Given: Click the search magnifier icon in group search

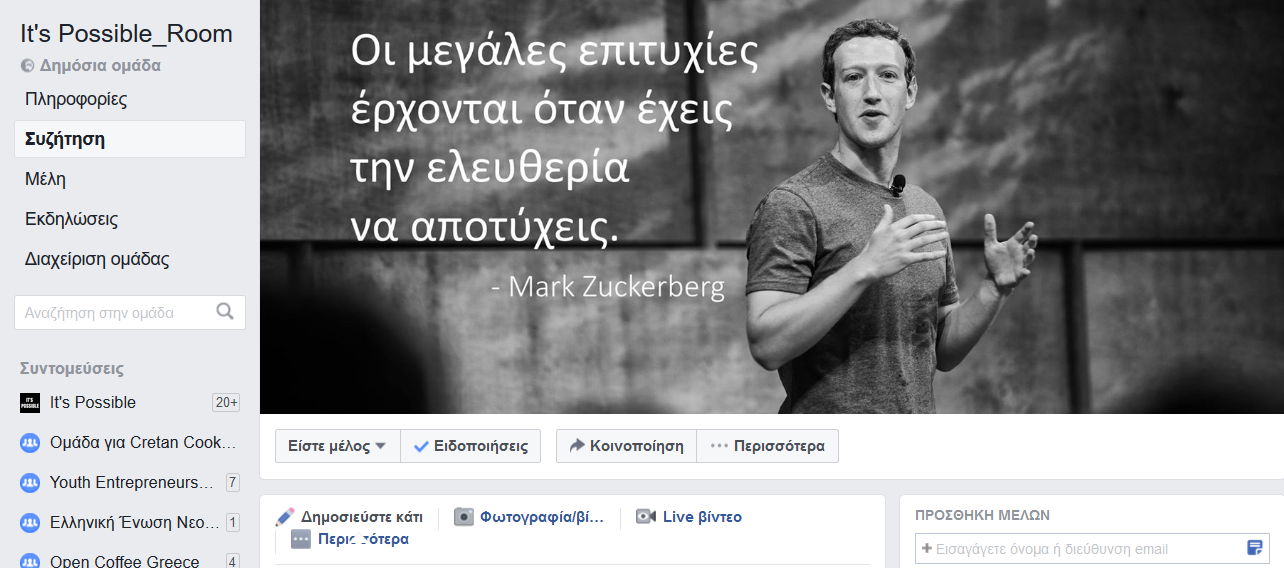Looking at the screenshot, I should click(225, 312).
